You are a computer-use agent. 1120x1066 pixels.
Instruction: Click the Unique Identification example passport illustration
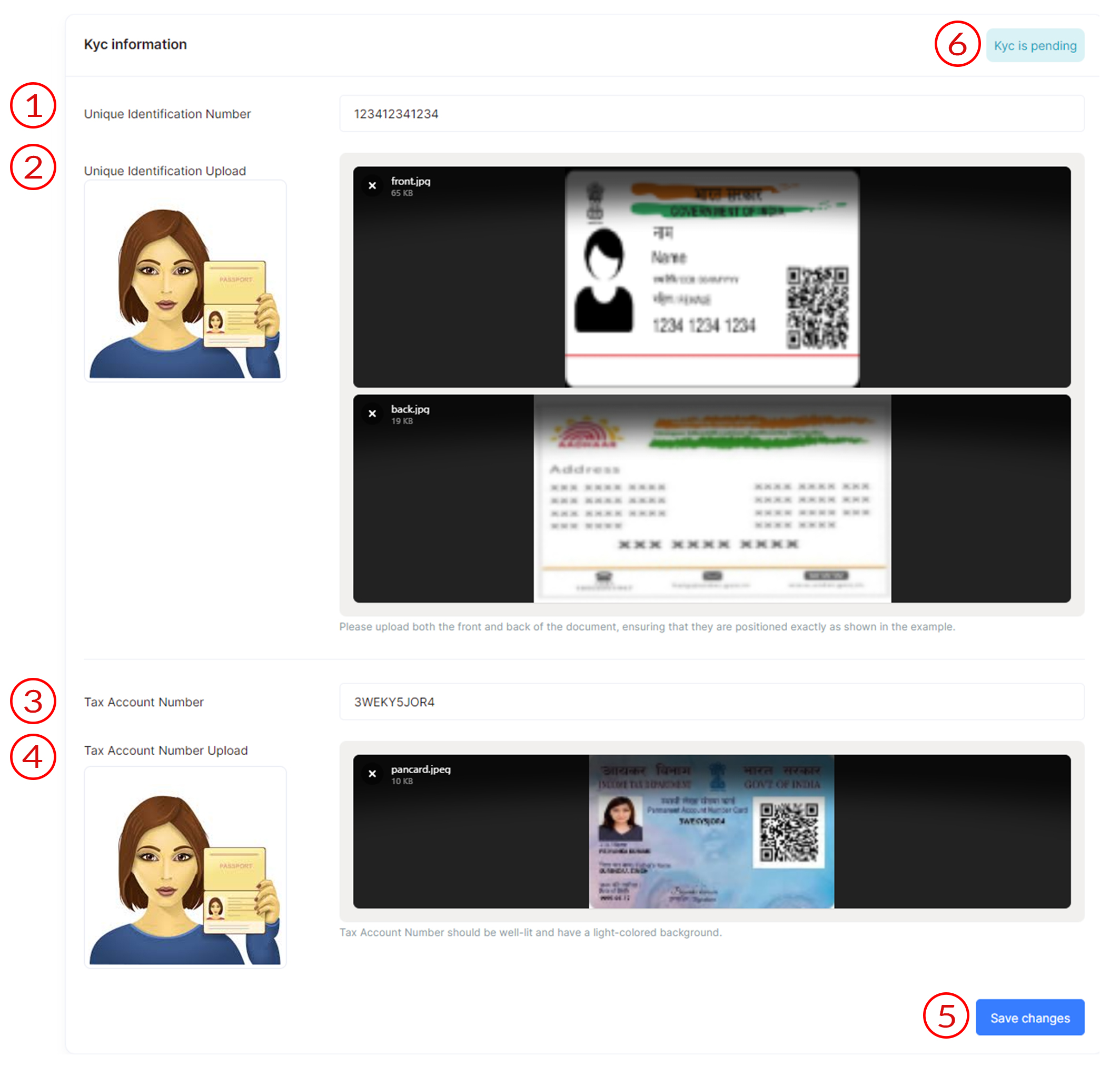185,281
